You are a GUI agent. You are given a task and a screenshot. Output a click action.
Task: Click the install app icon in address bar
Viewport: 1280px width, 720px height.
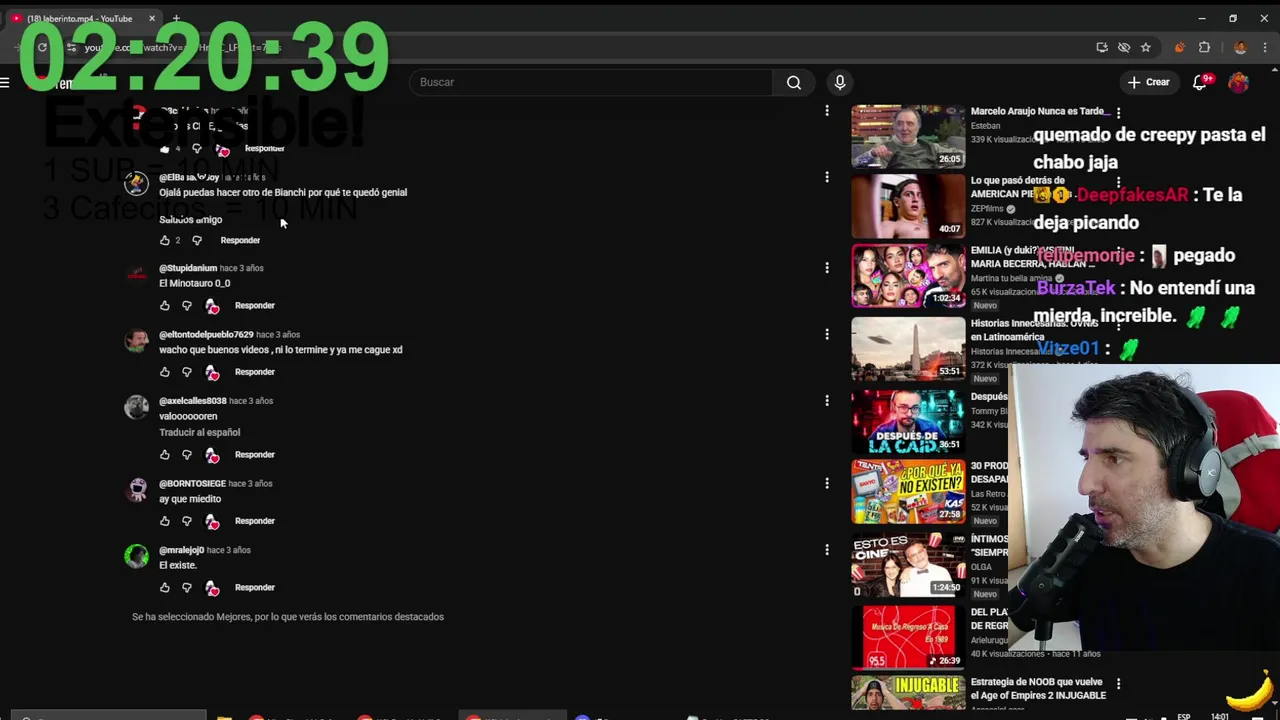tap(1102, 47)
